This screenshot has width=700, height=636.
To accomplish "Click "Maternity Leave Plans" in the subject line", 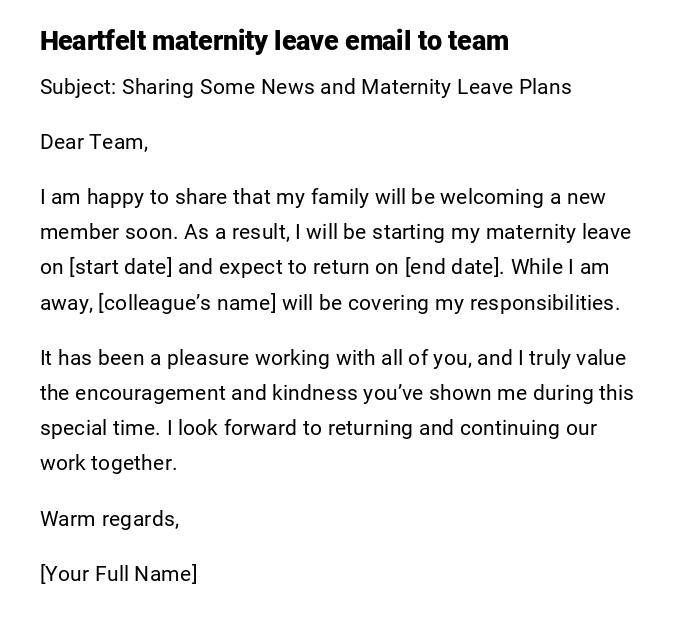I will tap(466, 87).
